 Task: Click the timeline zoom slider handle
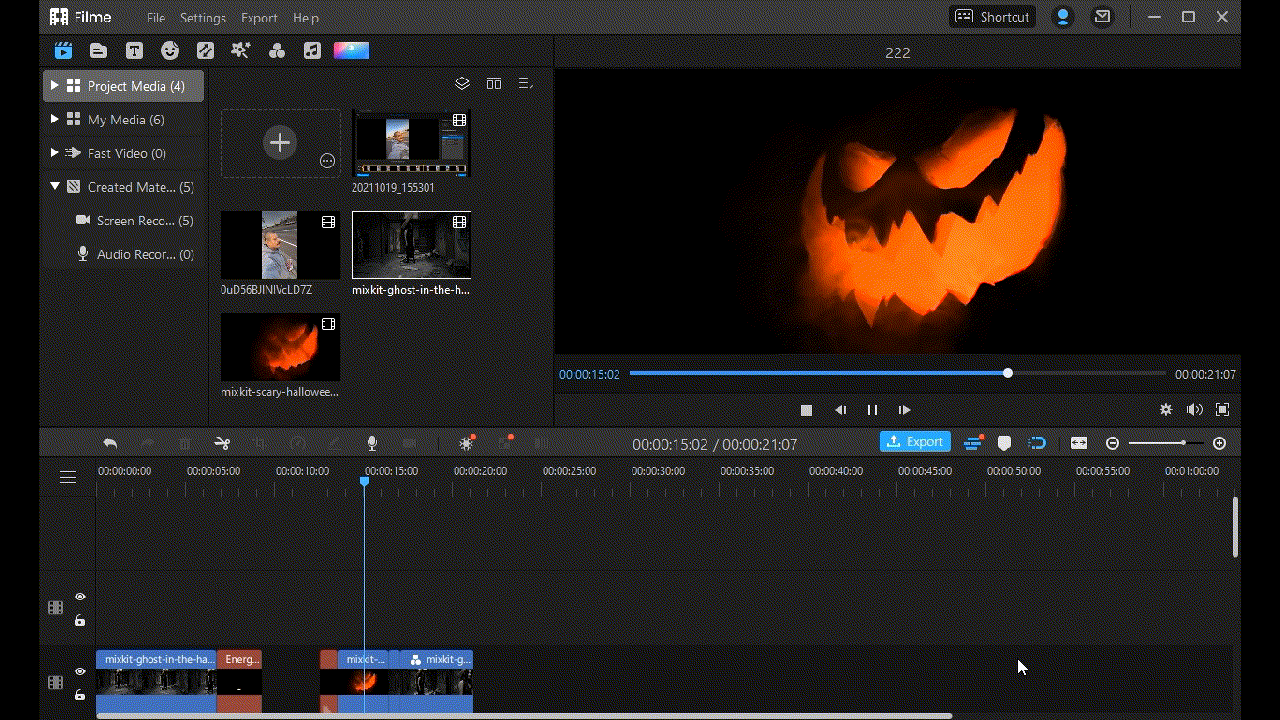click(1183, 443)
